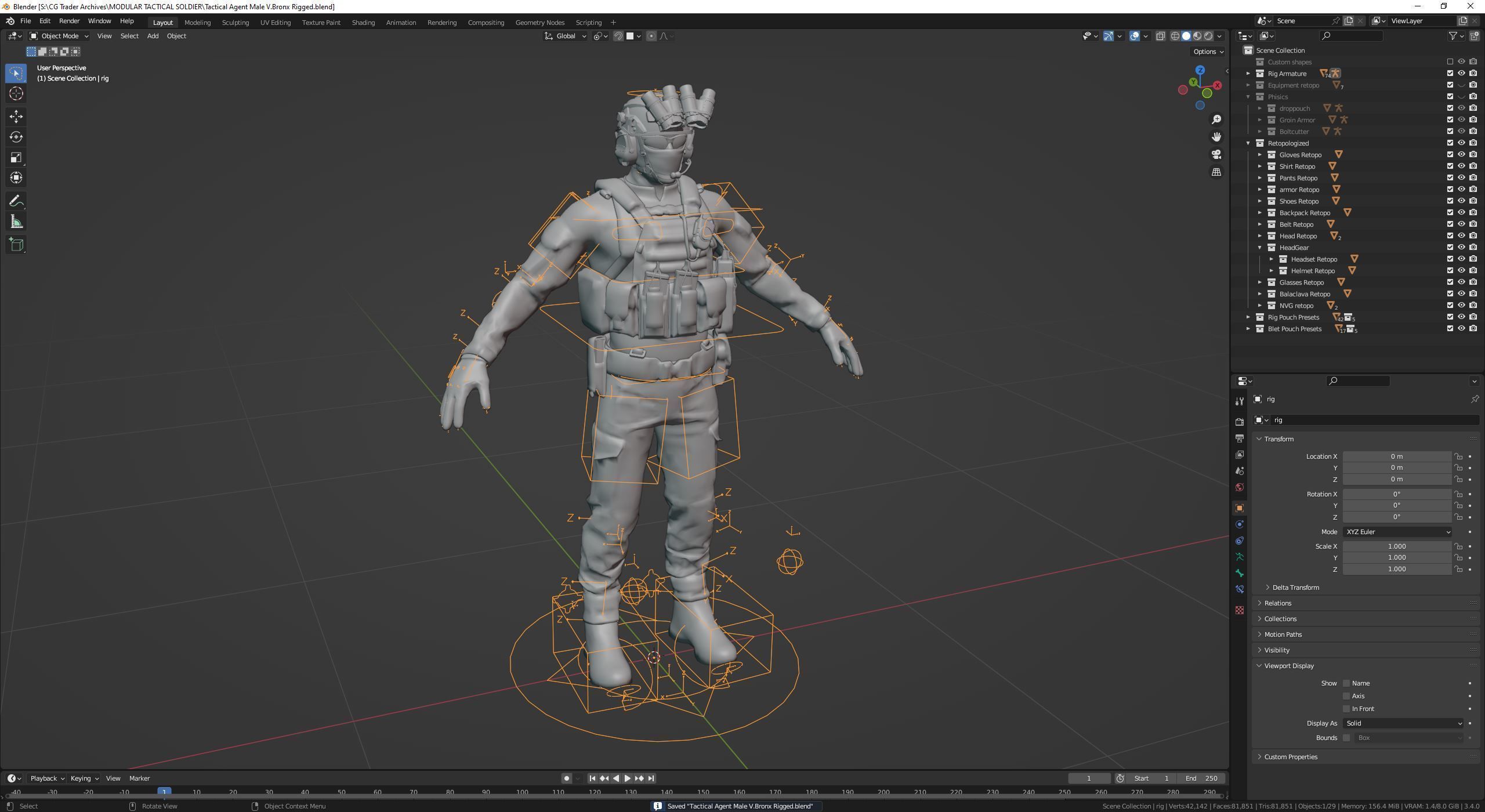Open Display As Solid dropdown
Screen dimensions: 1485x812
1403,723
